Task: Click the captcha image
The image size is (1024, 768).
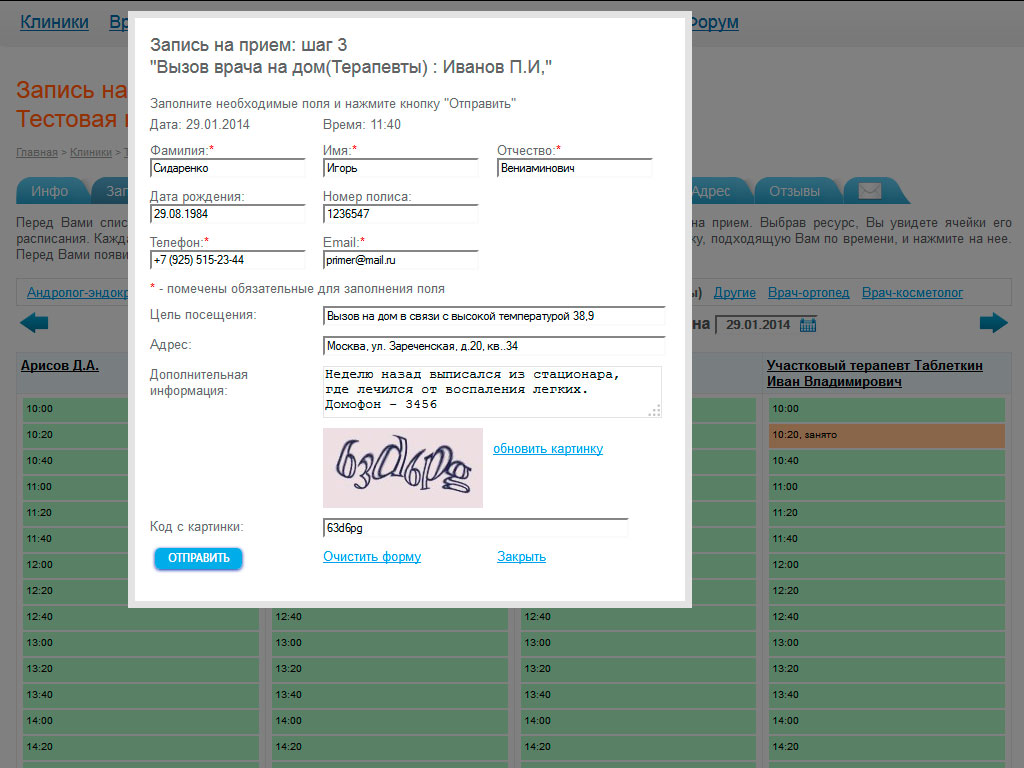Action: [x=402, y=468]
